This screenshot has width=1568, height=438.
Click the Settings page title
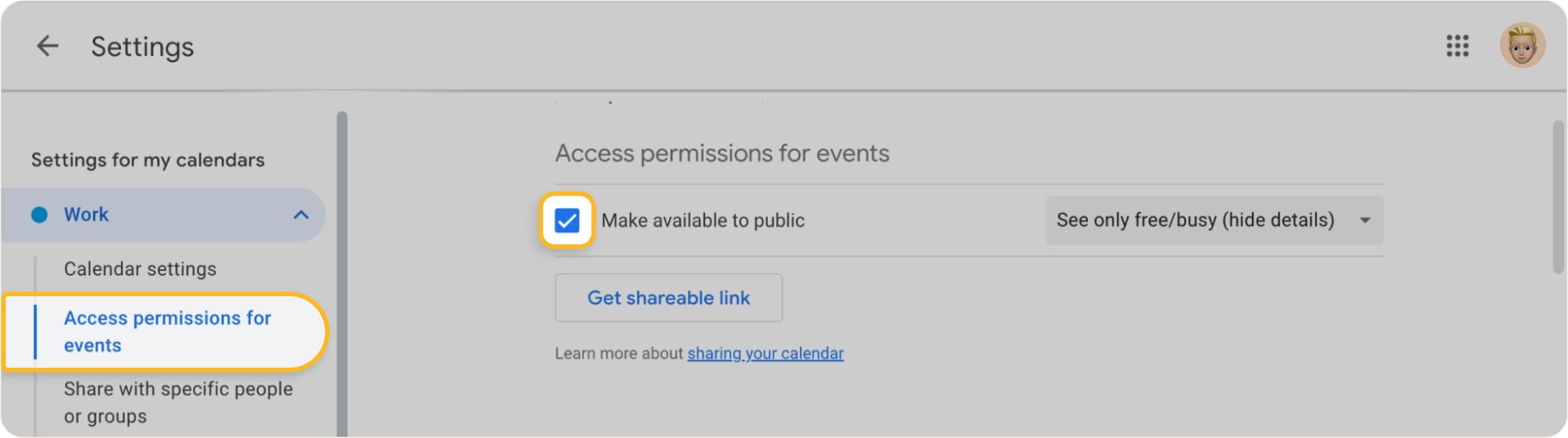tap(142, 47)
